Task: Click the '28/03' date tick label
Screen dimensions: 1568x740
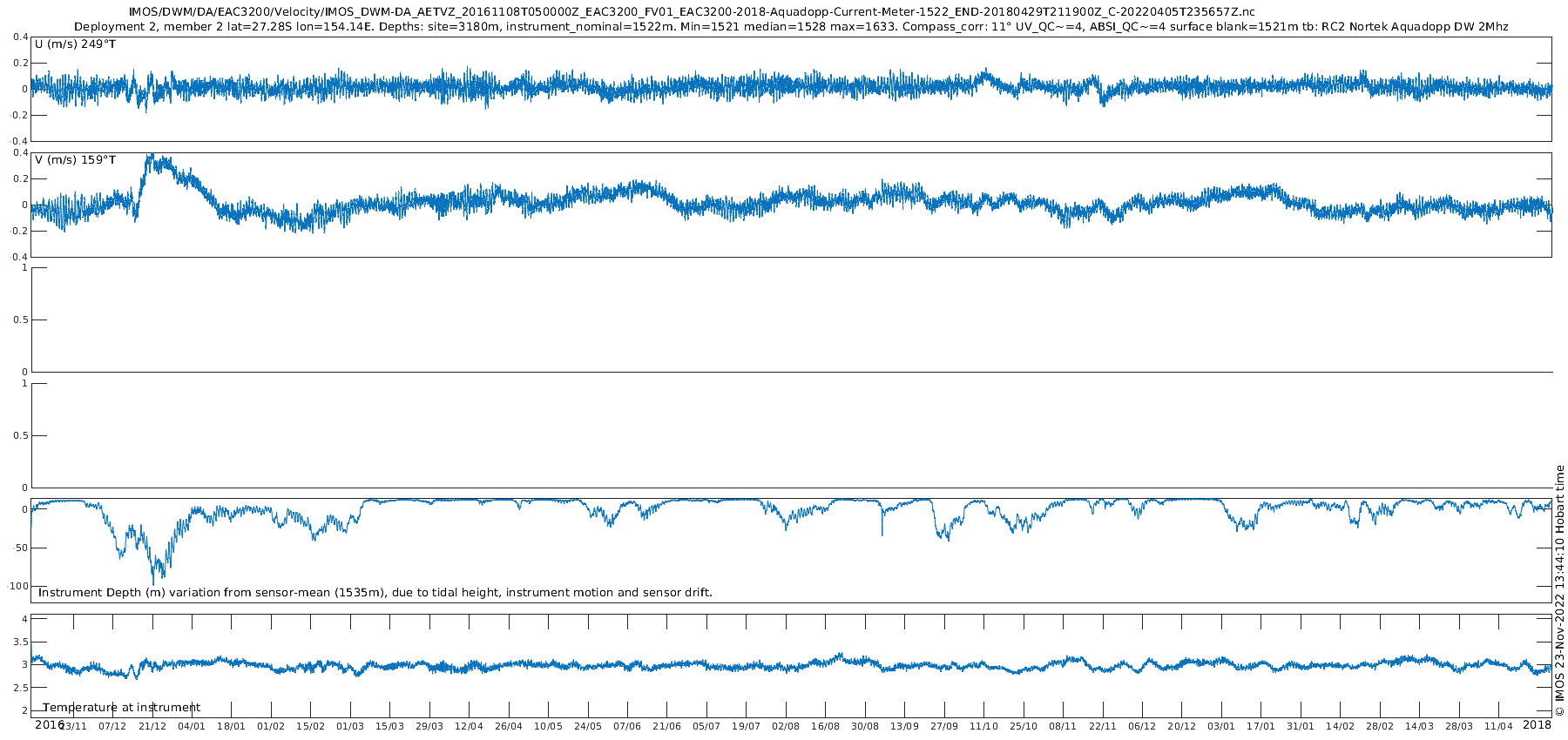Action: pos(1459,726)
